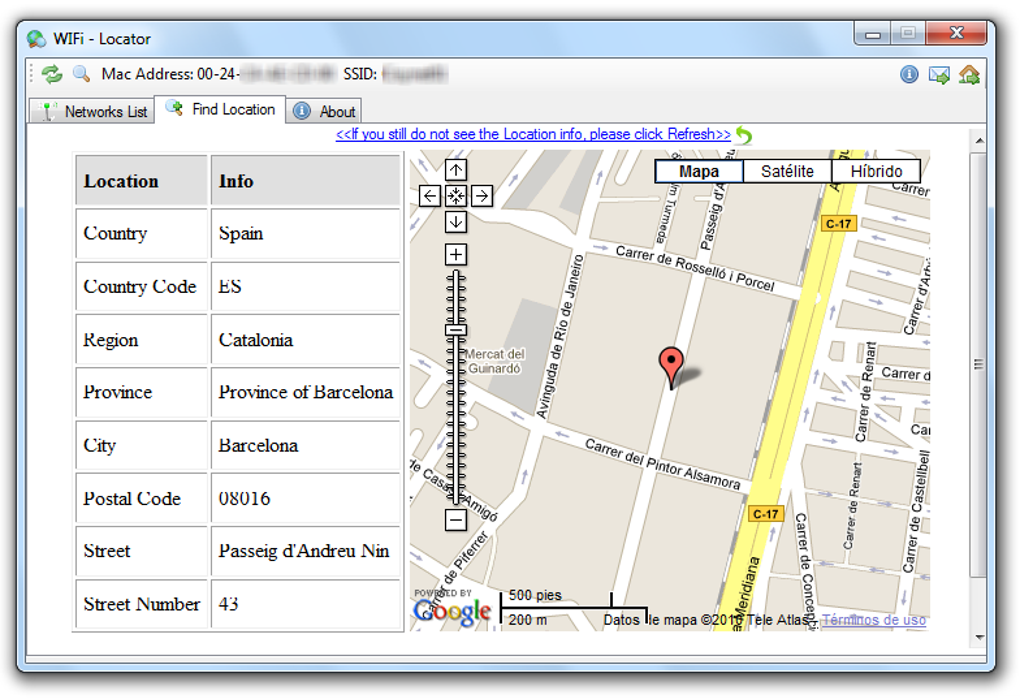Pan the map up with arrow button
Screen dimensions: 1020x699
click(456, 170)
